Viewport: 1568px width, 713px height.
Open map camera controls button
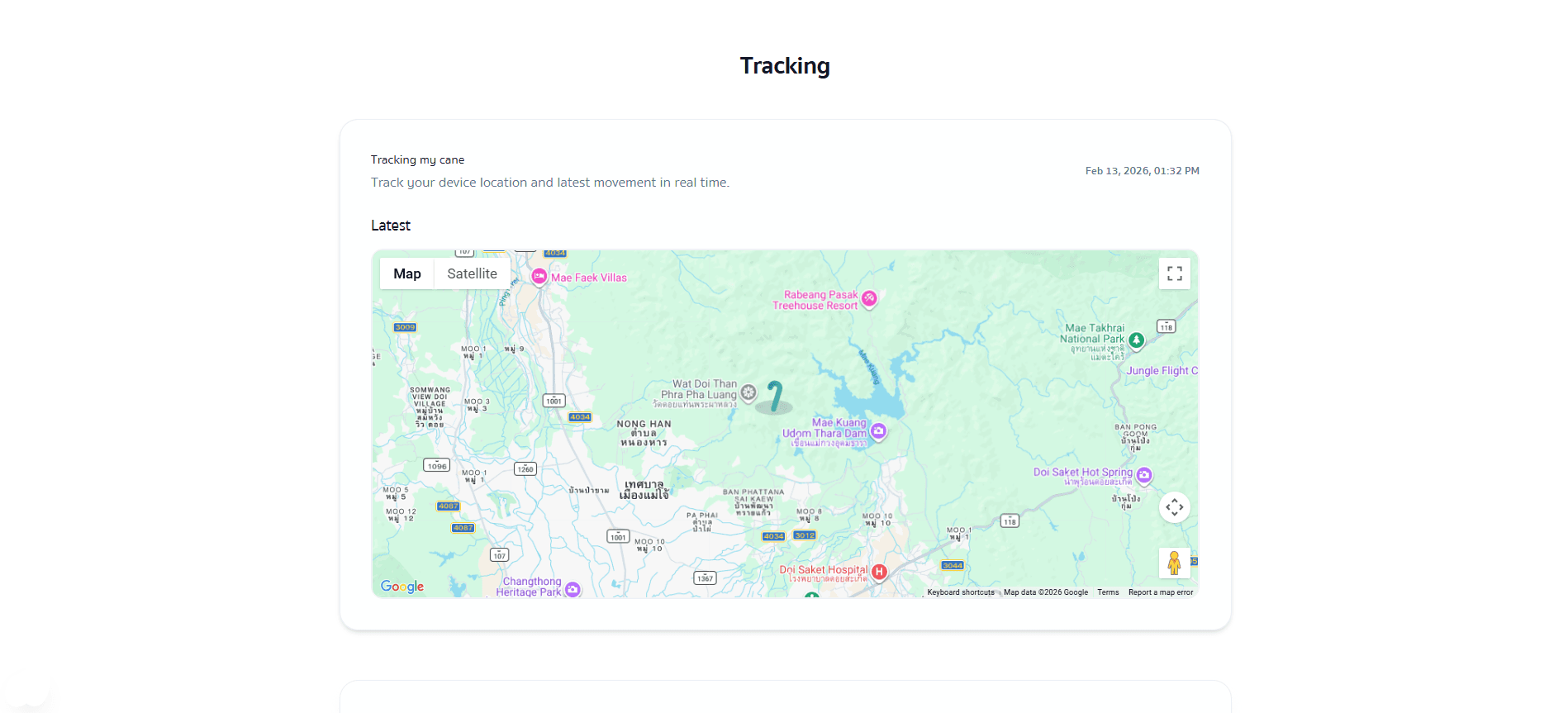pos(1174,507)
